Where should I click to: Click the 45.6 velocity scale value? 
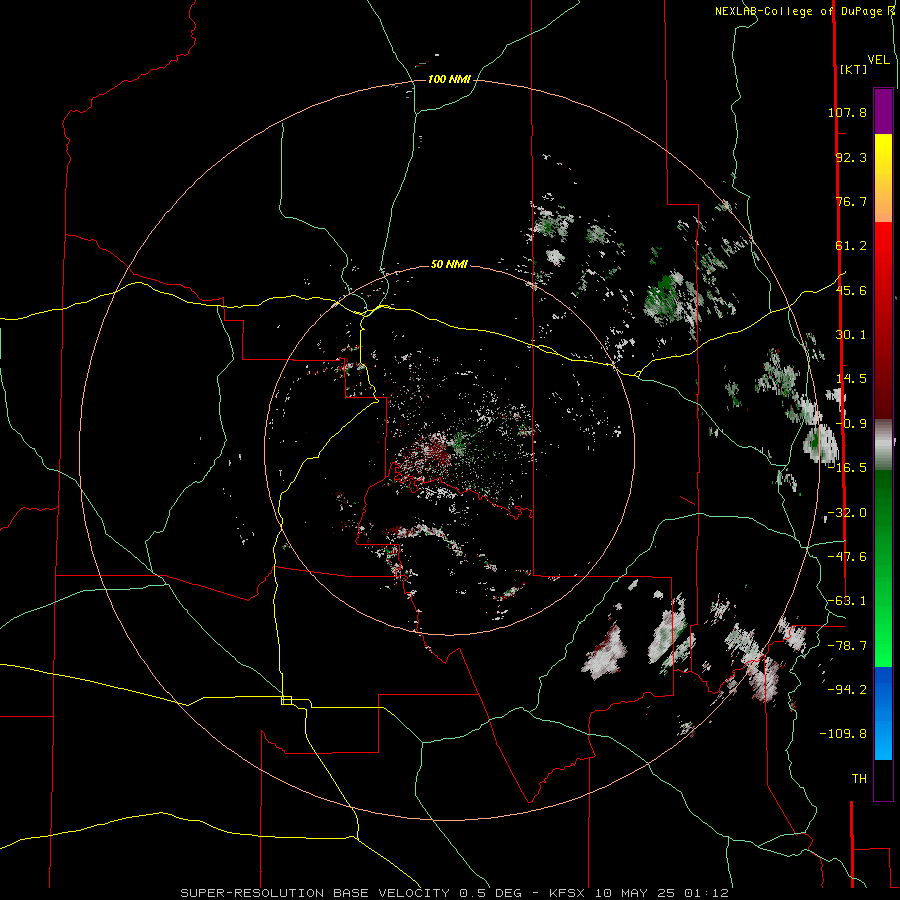(851, 290)
